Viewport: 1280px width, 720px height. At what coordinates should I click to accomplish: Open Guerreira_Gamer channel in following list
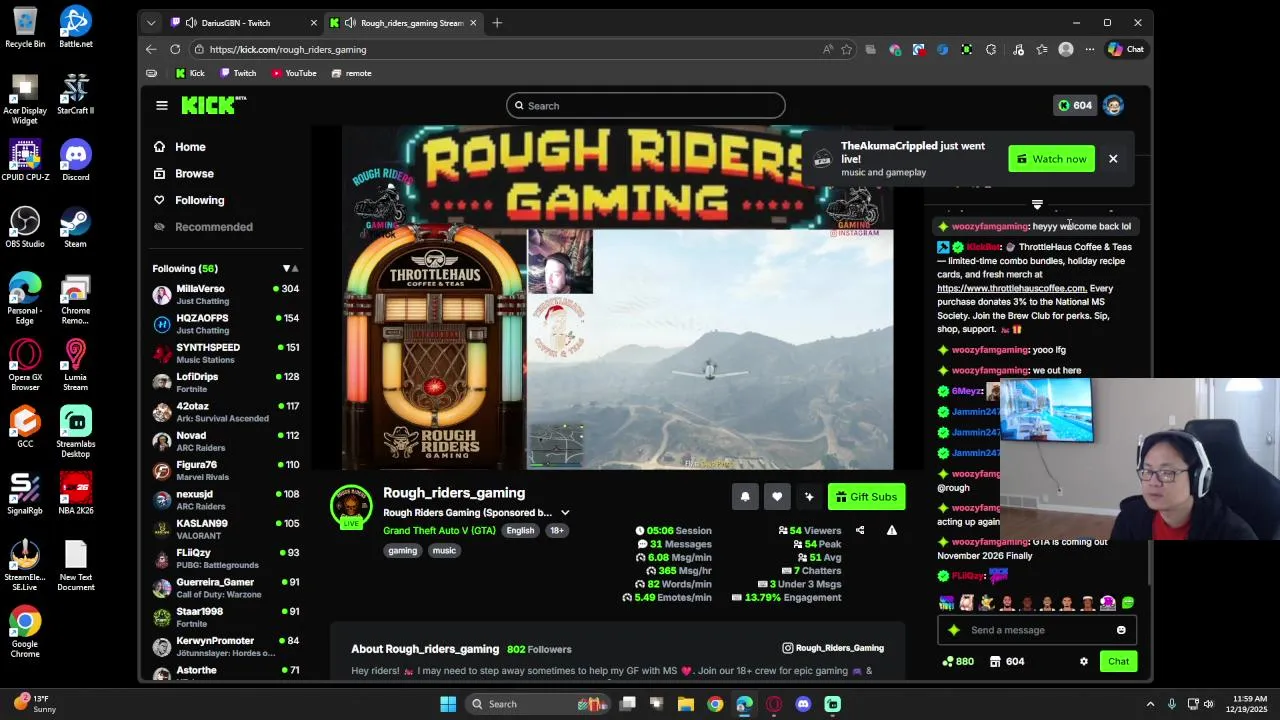coord(225,587)
